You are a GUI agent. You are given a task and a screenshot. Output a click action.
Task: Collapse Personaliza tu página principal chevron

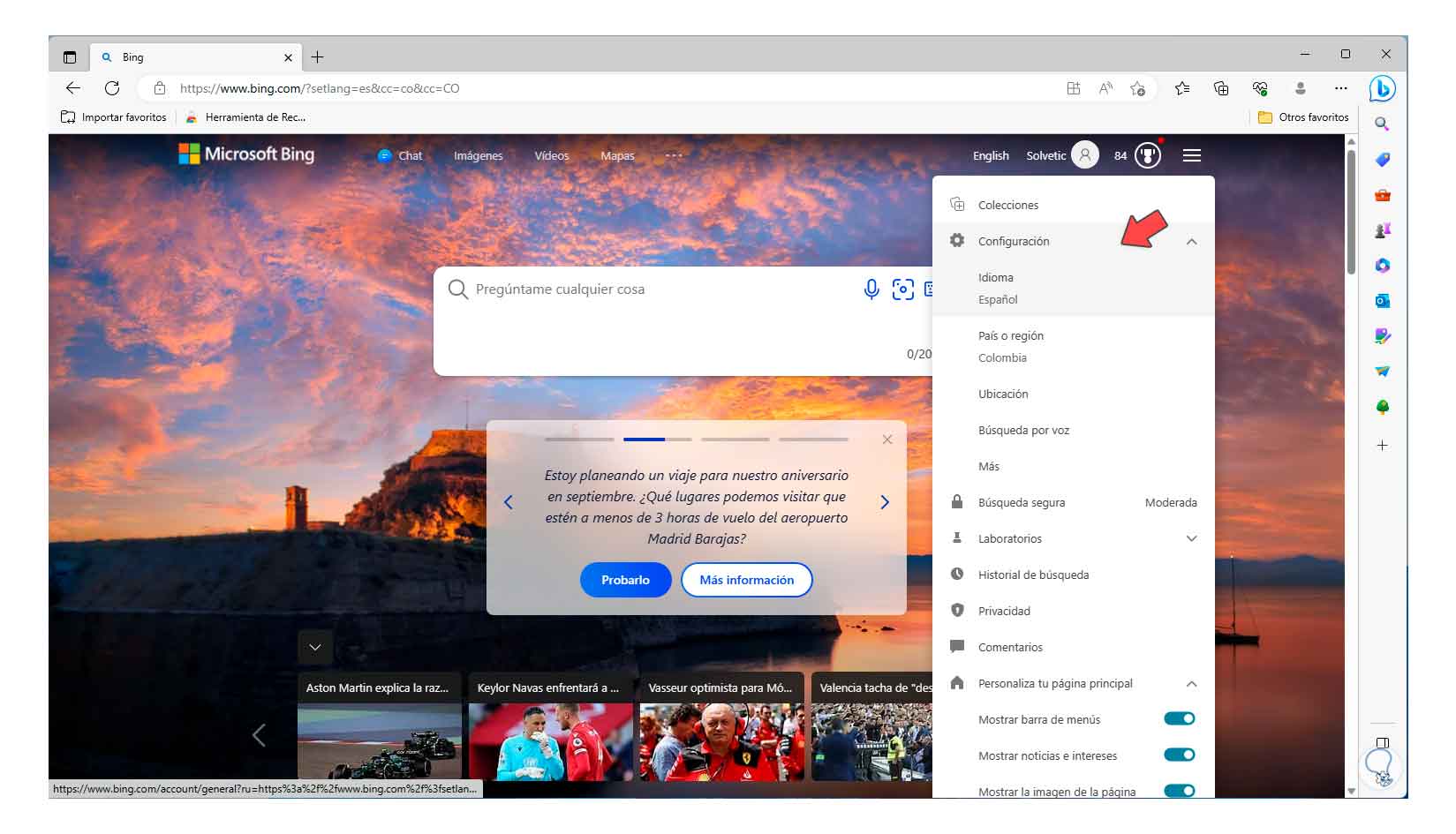1192,684
